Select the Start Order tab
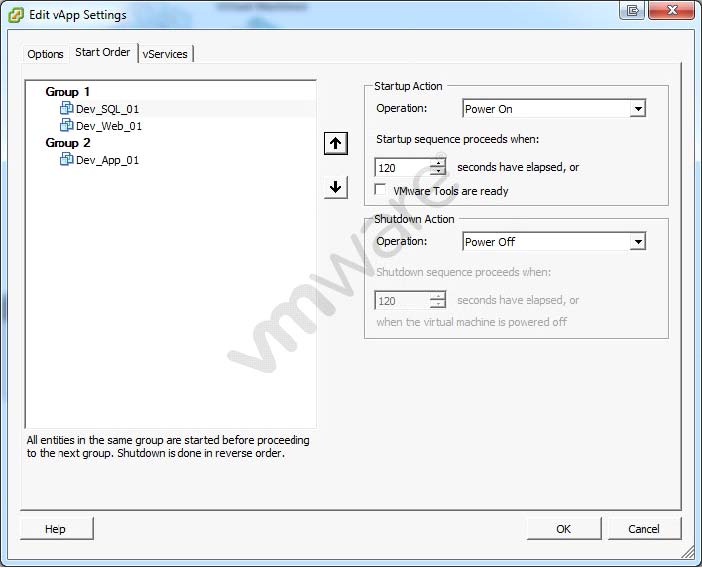The height and width of the screenshot is (568, 702). tap(103, 52)
